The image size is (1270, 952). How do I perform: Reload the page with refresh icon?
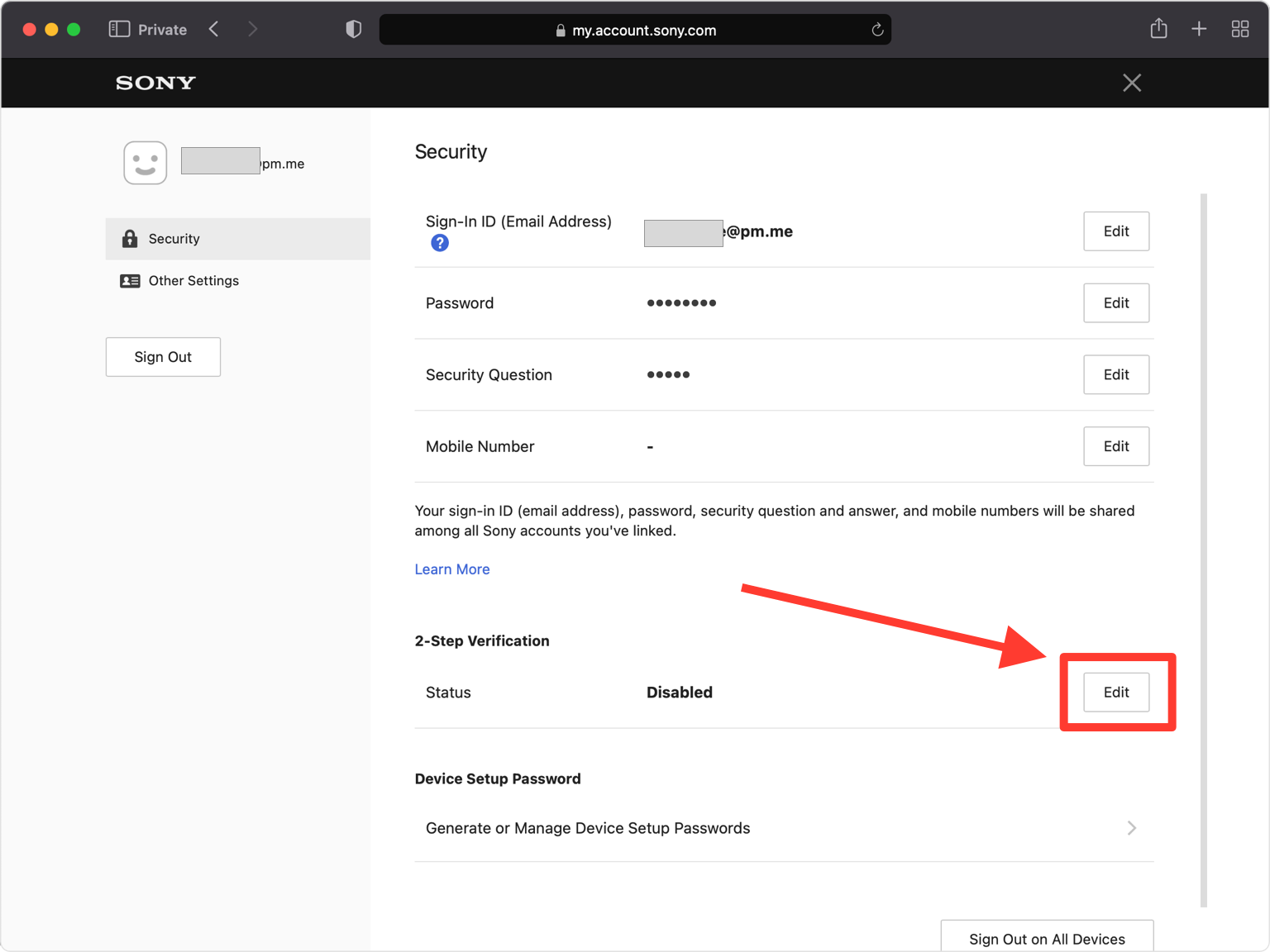click(x=877, y=31)
